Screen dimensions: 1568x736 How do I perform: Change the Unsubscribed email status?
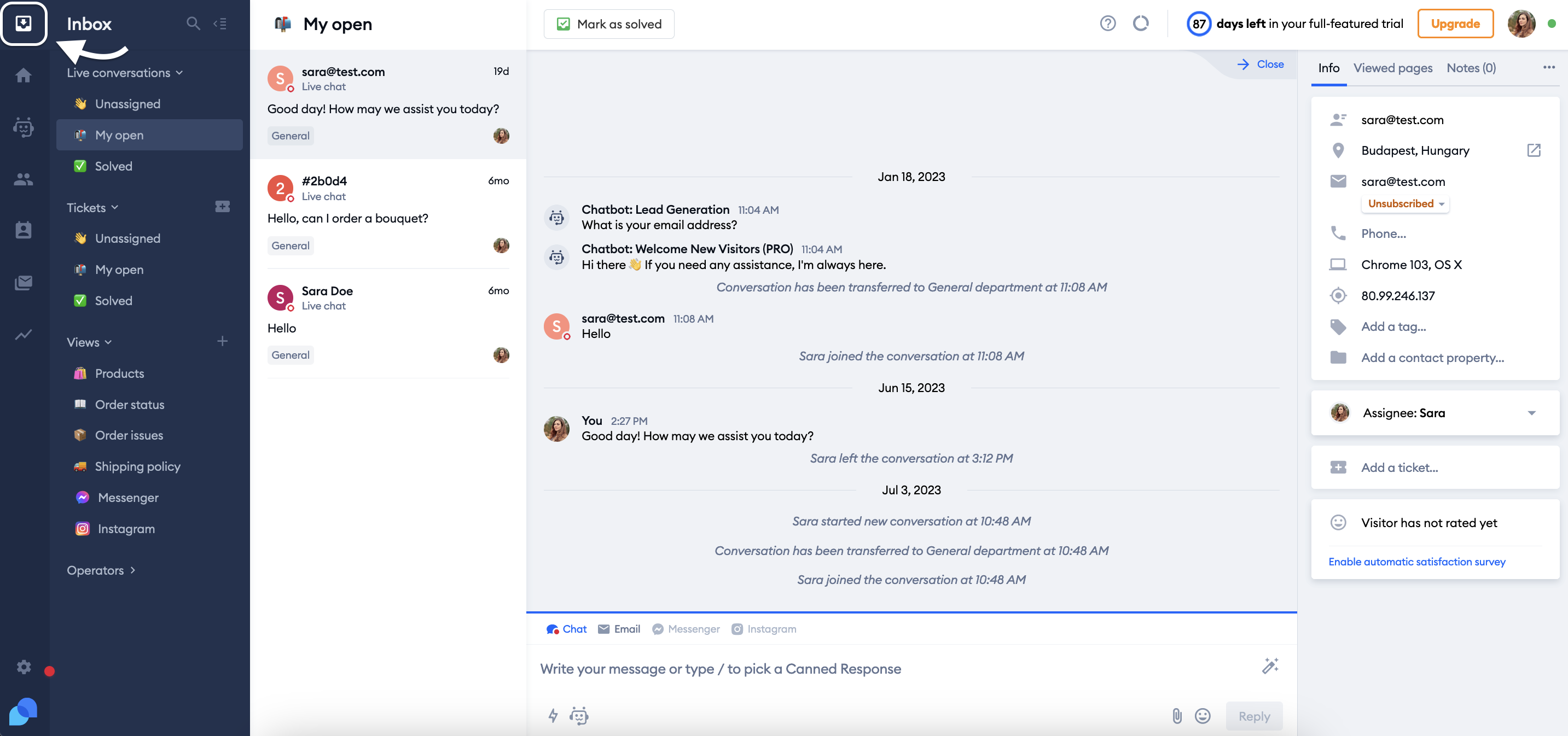tap(1405, 203)
